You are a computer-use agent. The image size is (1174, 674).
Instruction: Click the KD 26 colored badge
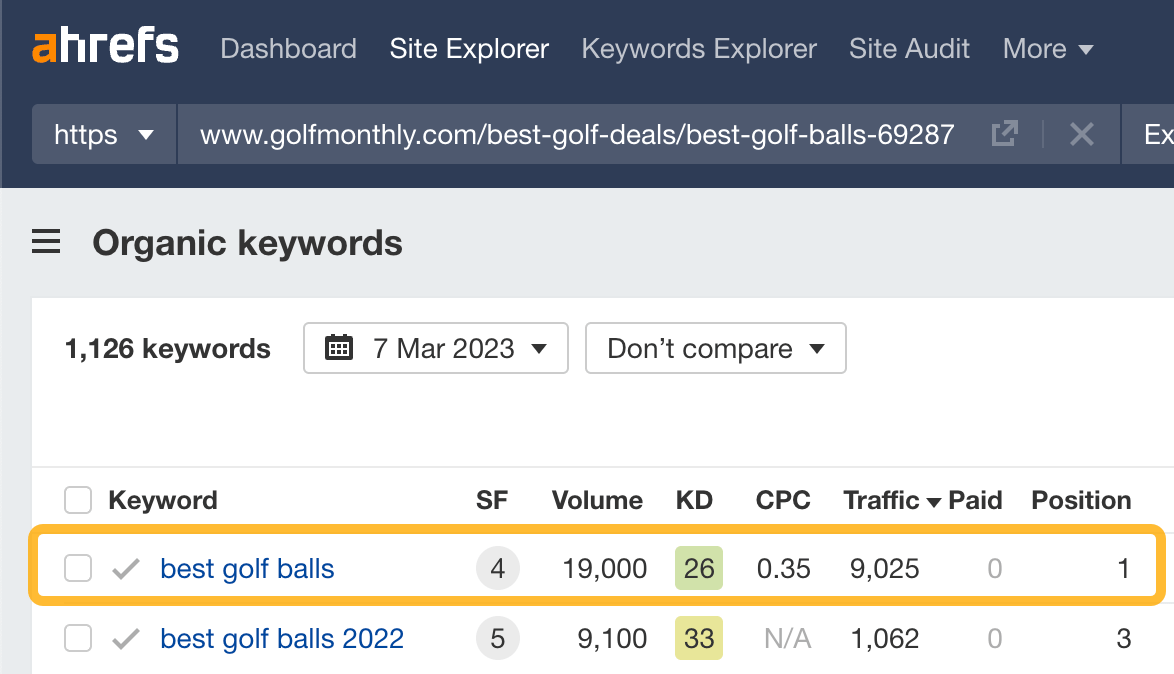point(698,568)
